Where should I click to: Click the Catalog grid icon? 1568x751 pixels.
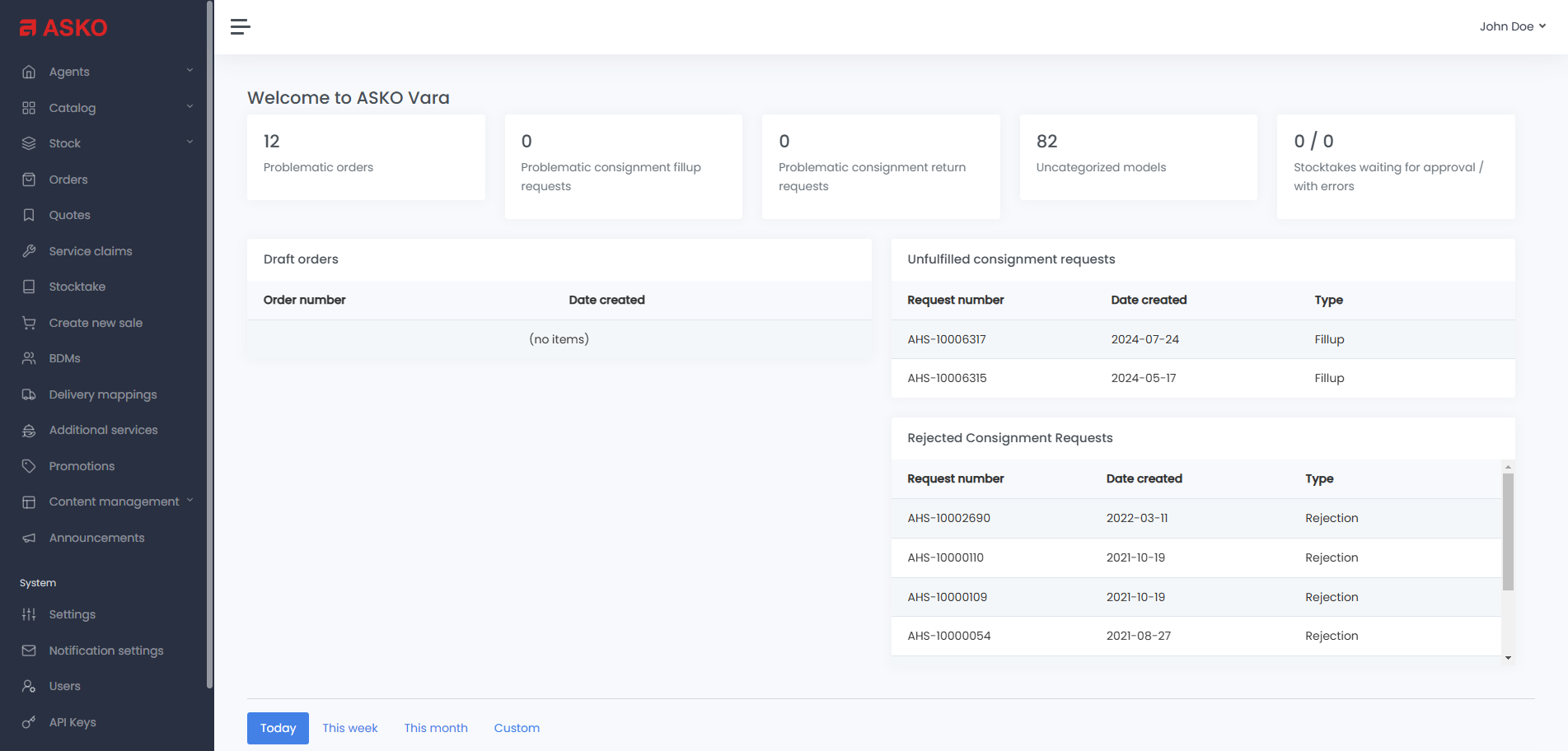coord(29,108)
